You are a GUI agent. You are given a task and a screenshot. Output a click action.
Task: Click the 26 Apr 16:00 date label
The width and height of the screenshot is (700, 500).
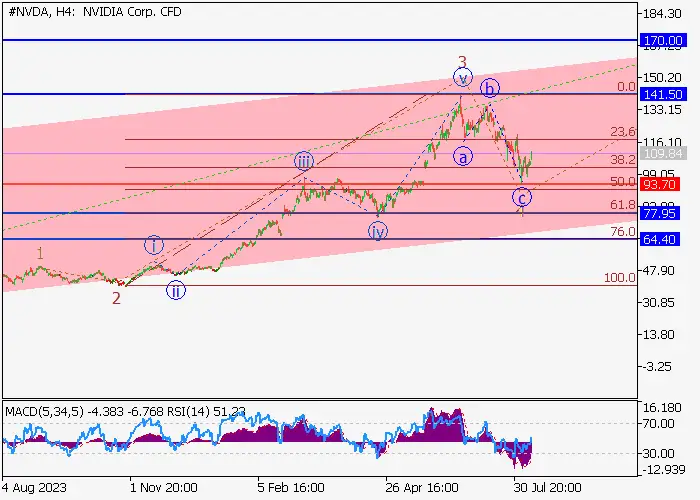[x=422, y=487]
